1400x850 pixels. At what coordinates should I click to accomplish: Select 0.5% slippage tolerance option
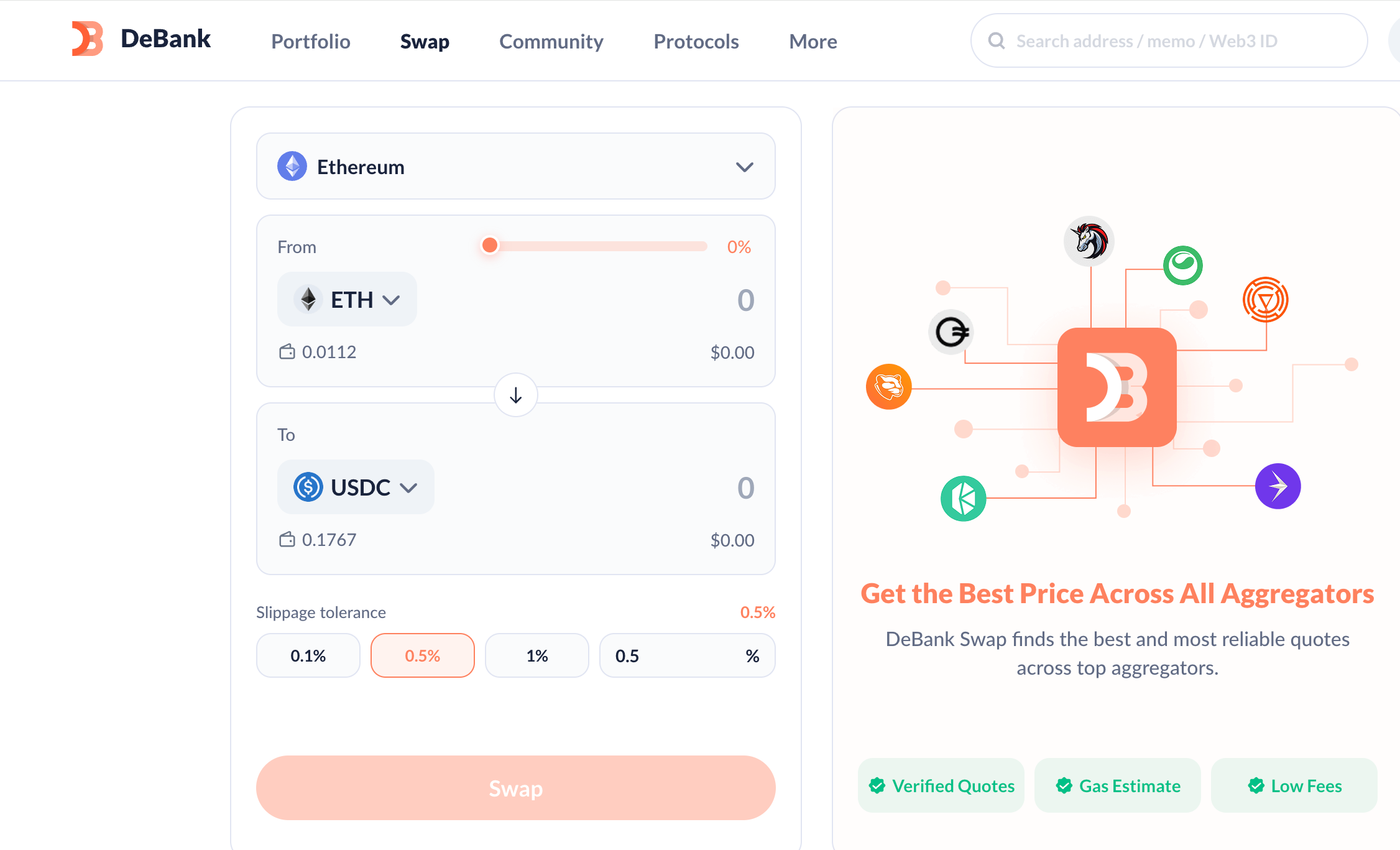(x=422, y=655)
